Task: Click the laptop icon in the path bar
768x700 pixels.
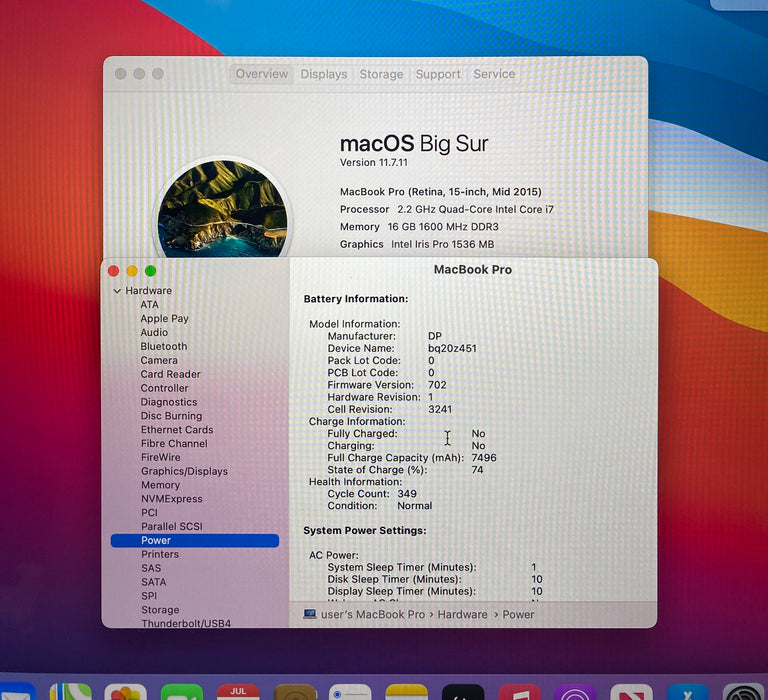Action: 310,614
